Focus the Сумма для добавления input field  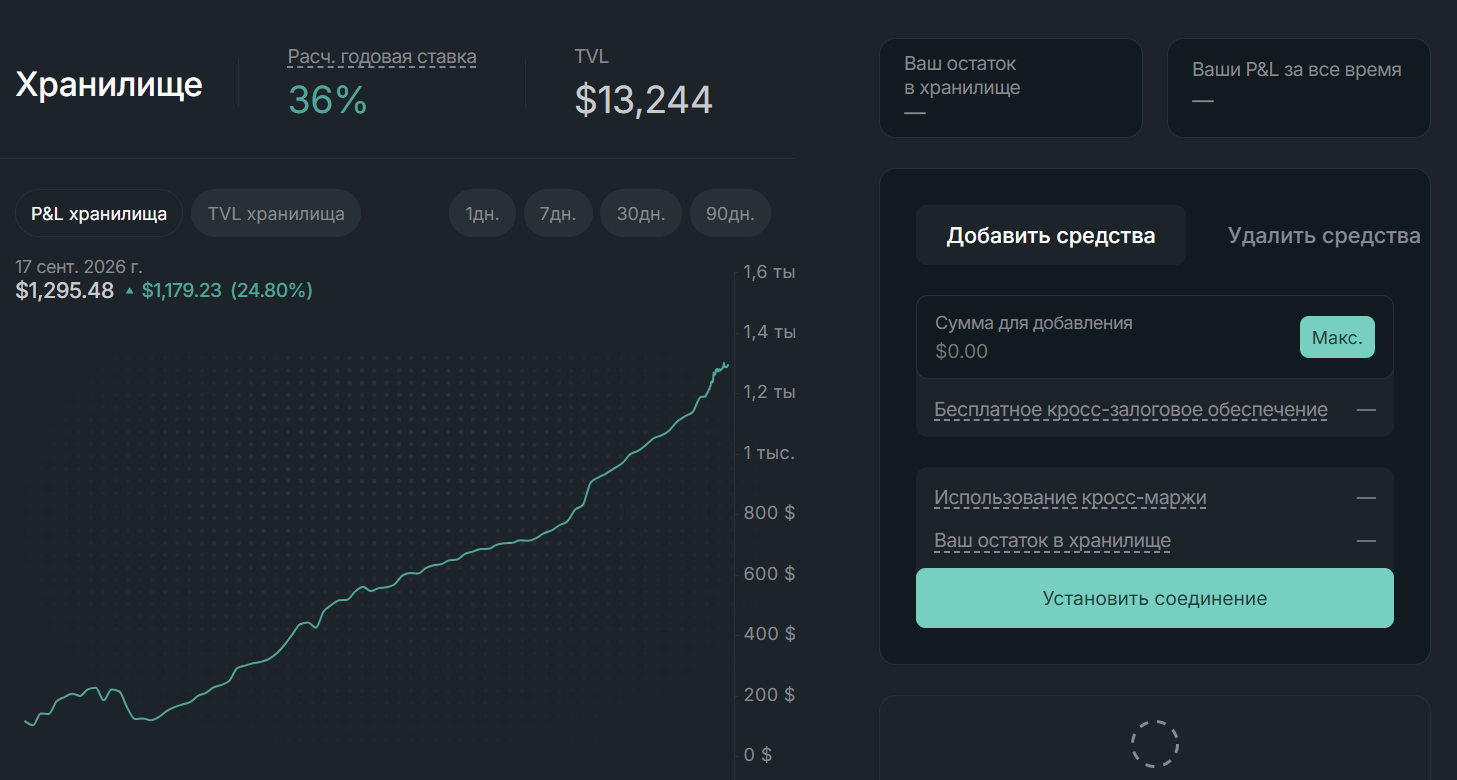pyautogui.click(x=1154, y=337)
